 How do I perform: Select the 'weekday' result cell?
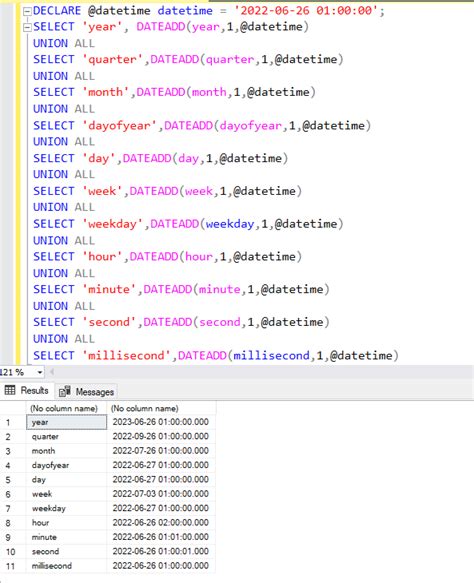coord(67,508)
